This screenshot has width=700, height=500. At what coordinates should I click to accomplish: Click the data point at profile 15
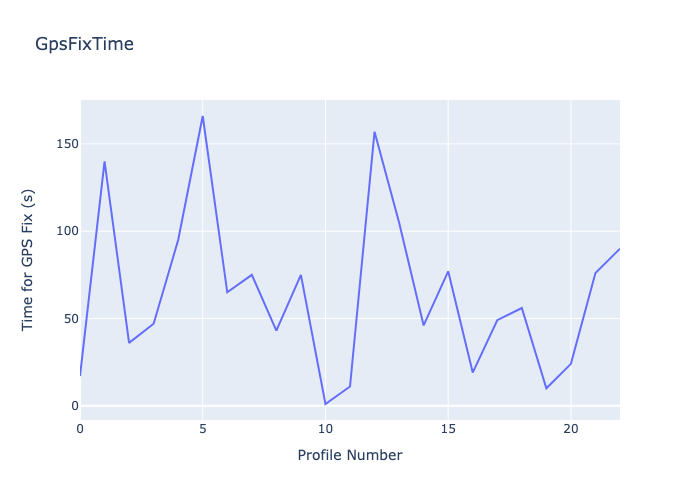coord(448,271)
